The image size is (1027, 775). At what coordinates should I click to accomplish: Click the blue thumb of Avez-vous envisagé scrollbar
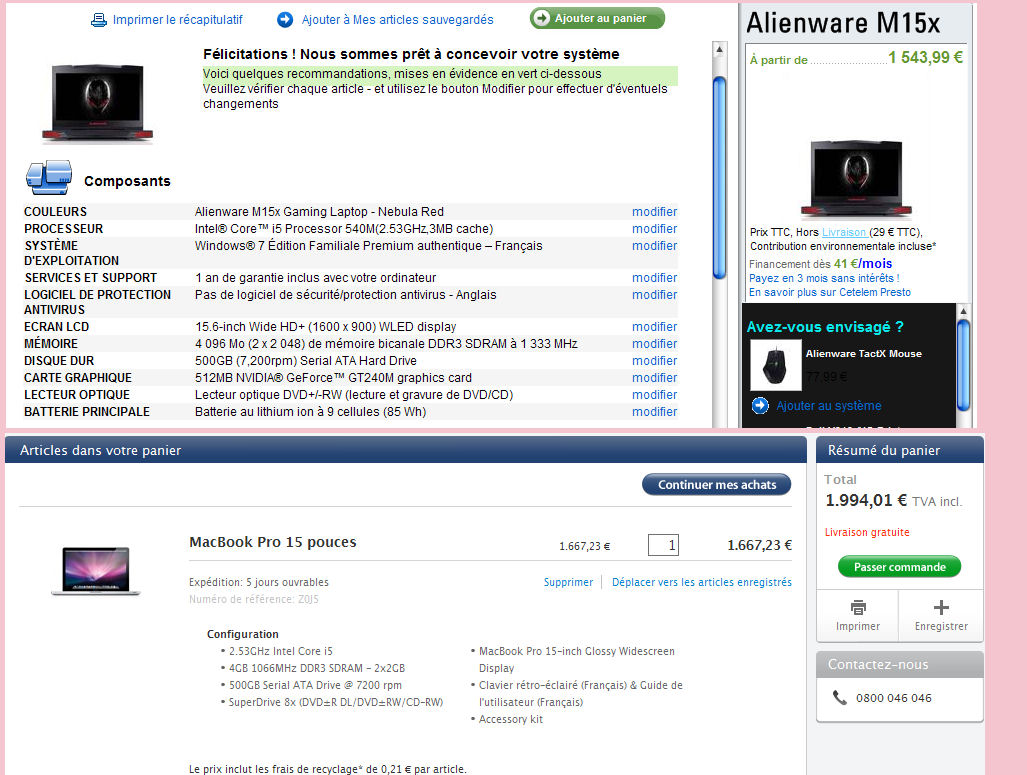(x=963, y=365)
